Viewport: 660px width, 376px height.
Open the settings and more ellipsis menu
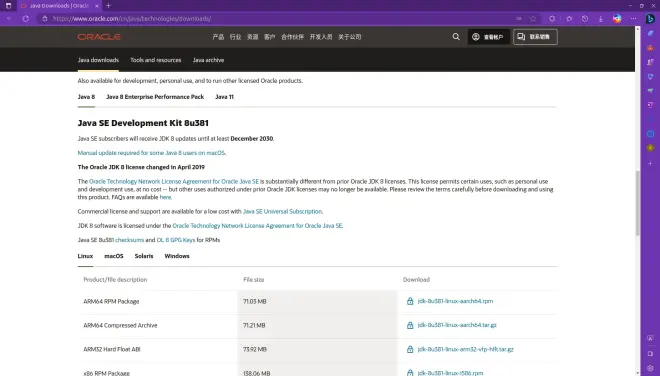(633, 19)
